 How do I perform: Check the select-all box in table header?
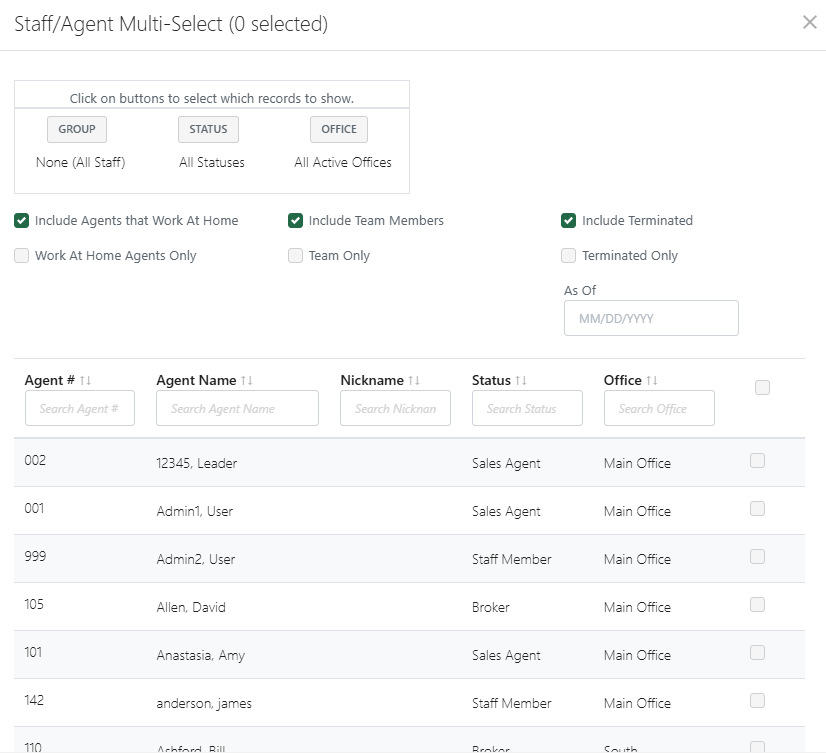(x=762, y=386)
